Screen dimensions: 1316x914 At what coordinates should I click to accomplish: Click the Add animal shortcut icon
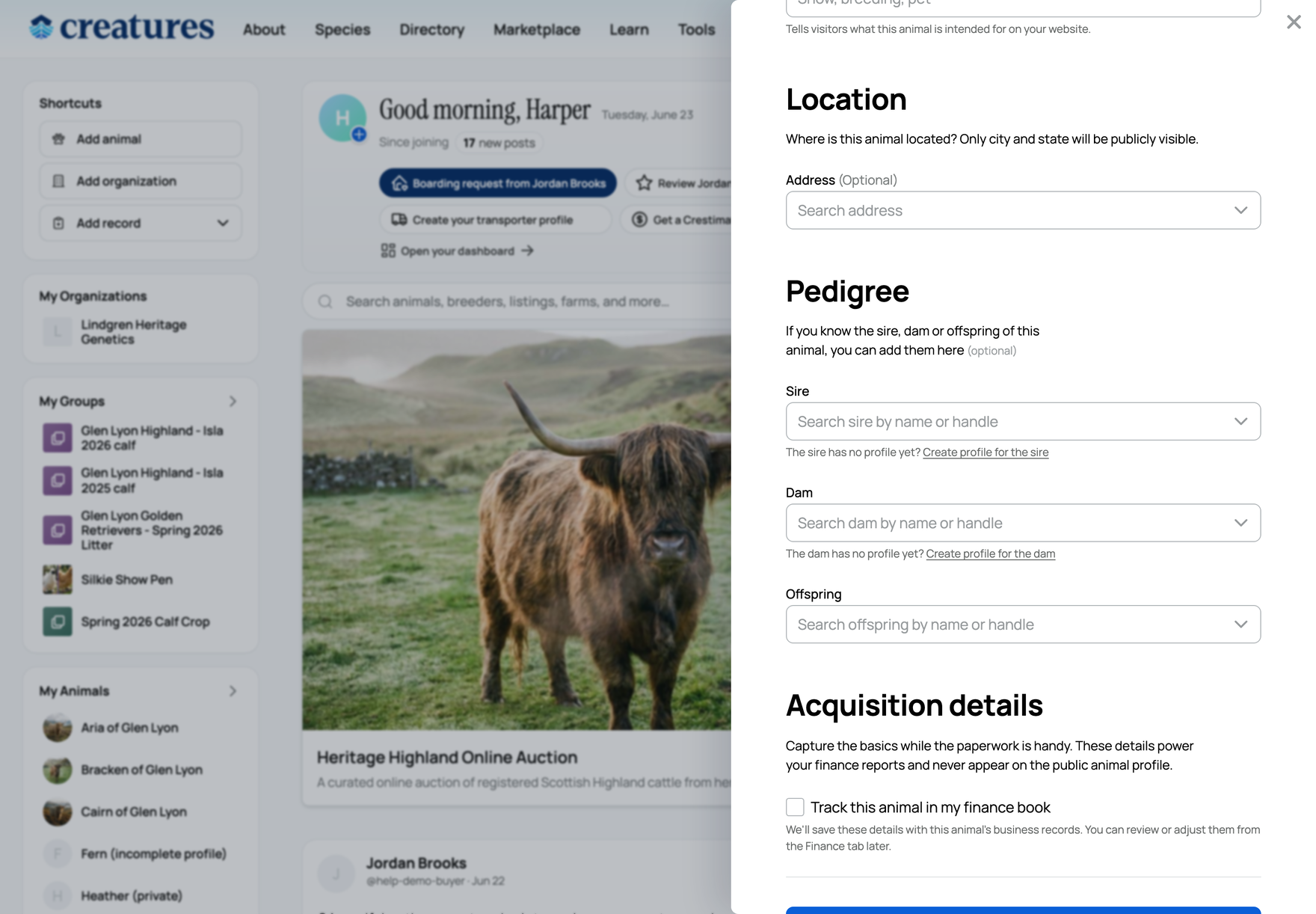pos(58,139)
